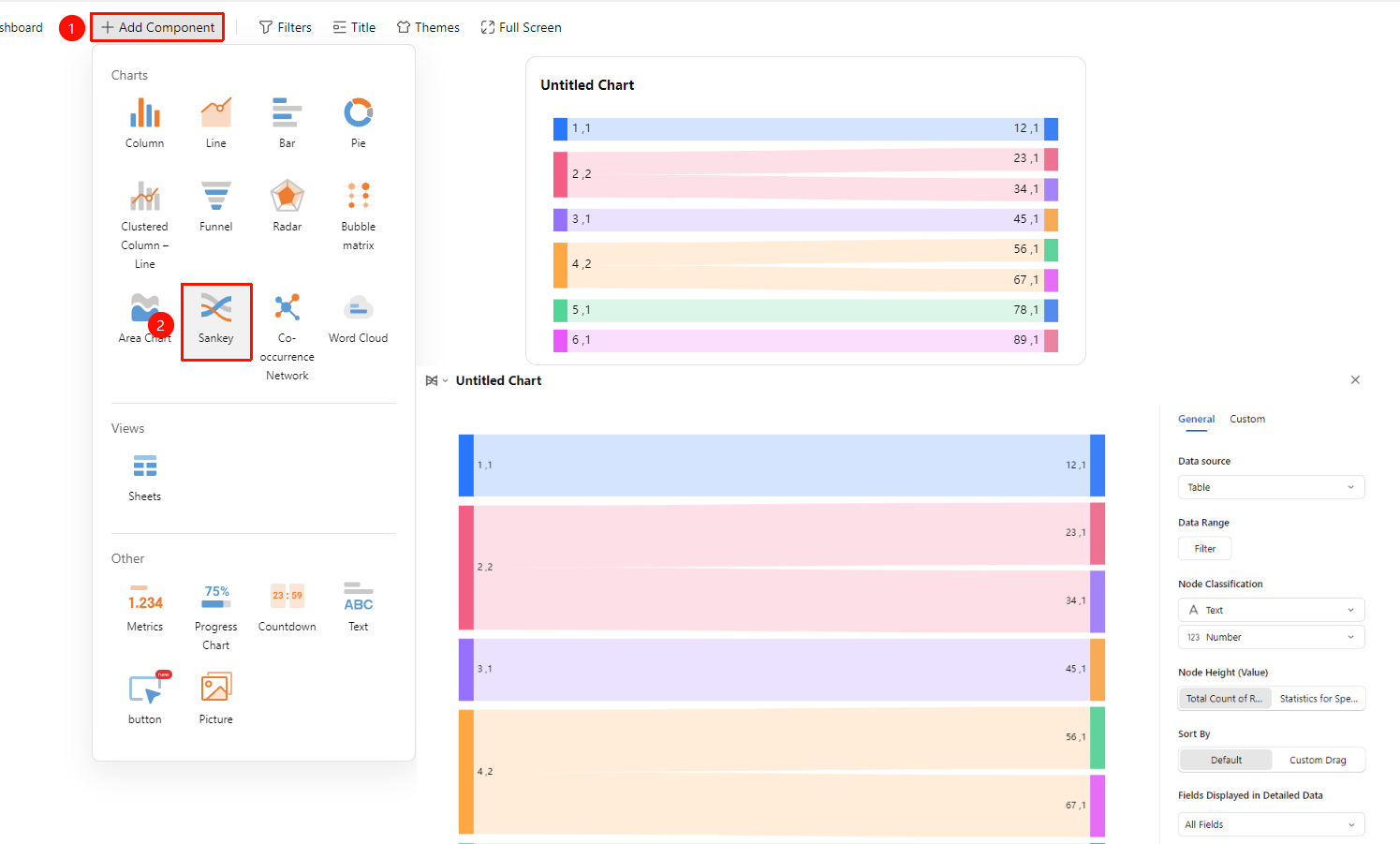Add a Bubble matrix chart
The width and height of the screenshot is (1400, 844).
[359, 215]
